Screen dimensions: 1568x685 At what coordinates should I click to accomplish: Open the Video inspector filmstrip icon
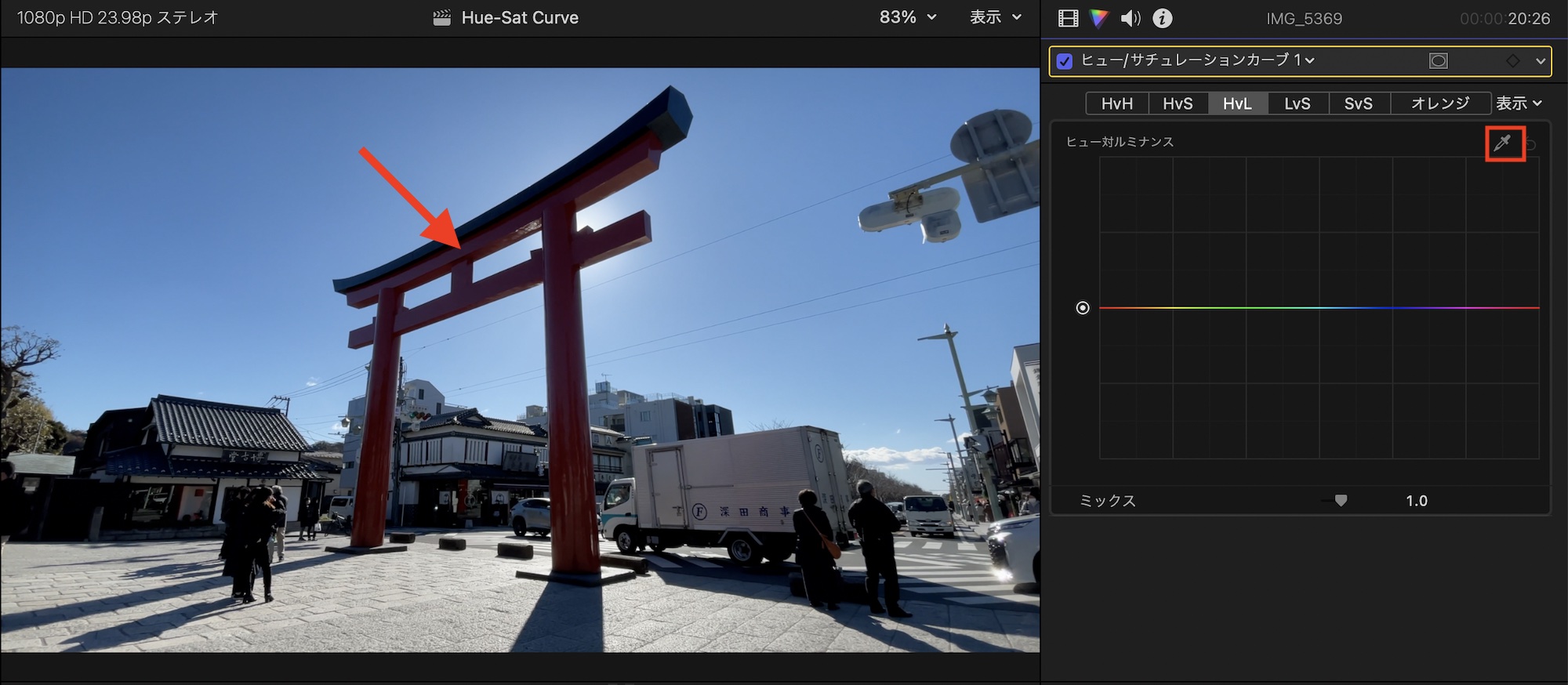tap(1068, 18)
